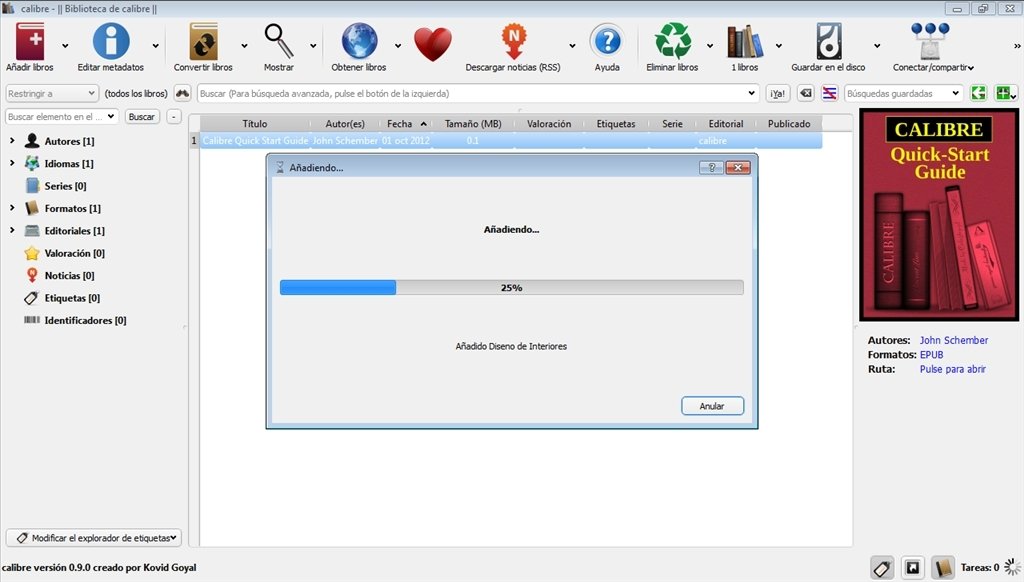The width and height of the screenshot is (1024, 582).
Task: Sort by Tamaño (MB) column header
Action: [473, 123]
